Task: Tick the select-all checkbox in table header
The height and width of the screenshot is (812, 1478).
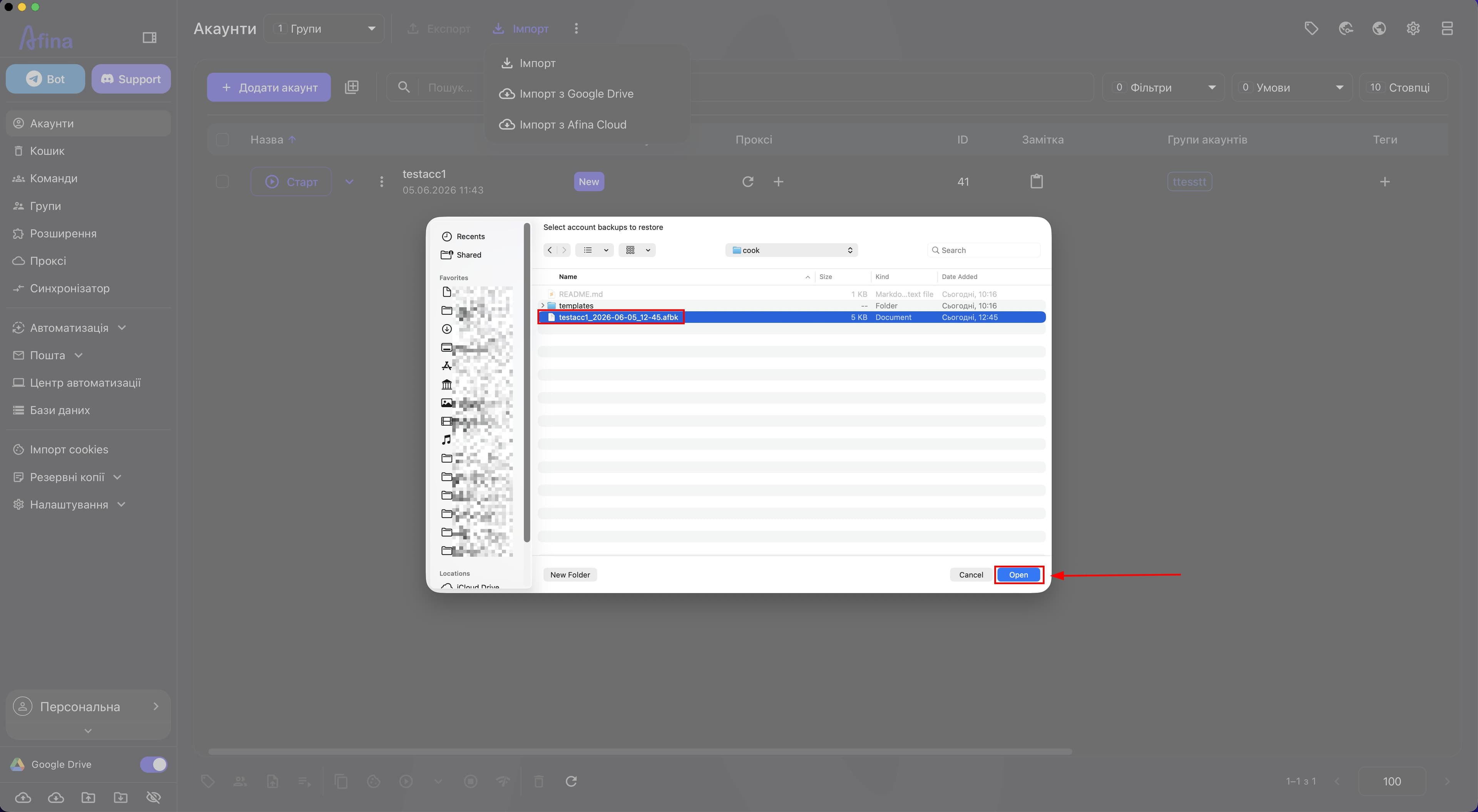Action: (x=222, y=139)
